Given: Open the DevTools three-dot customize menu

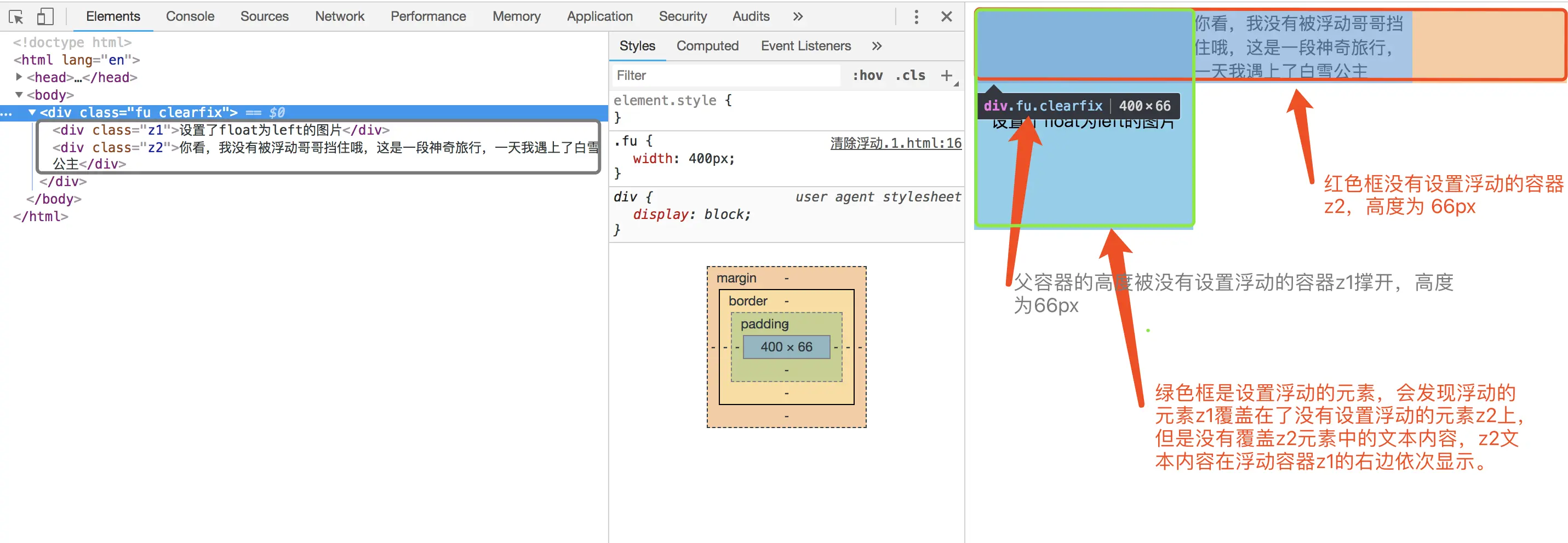Looking at the screenshot, I should (x=916, y=16).
